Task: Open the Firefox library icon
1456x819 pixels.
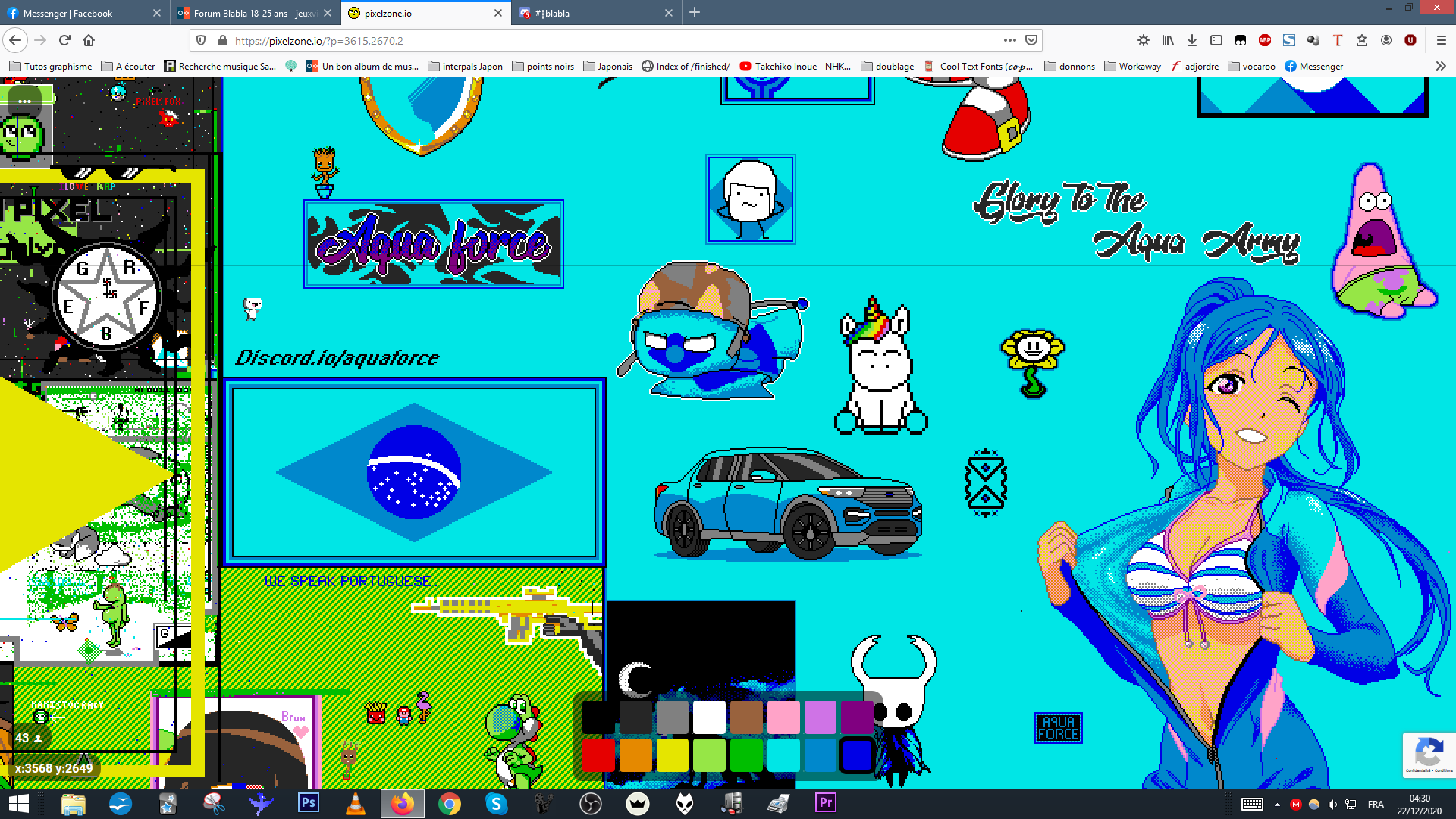Action: pos(1168,40)
